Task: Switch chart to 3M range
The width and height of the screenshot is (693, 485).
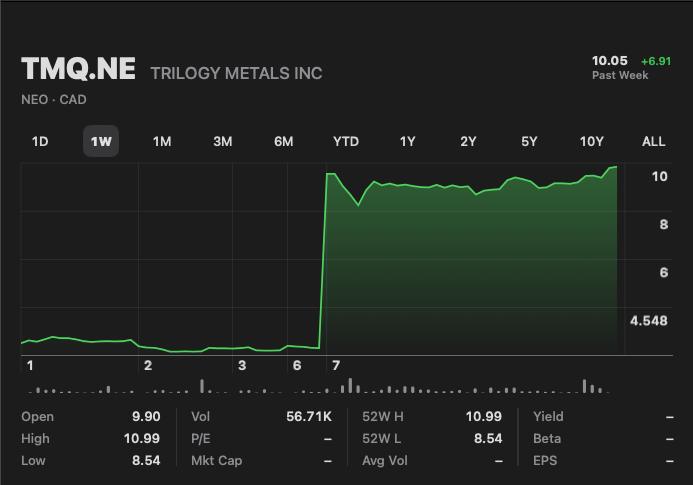Action: (223, 141)
